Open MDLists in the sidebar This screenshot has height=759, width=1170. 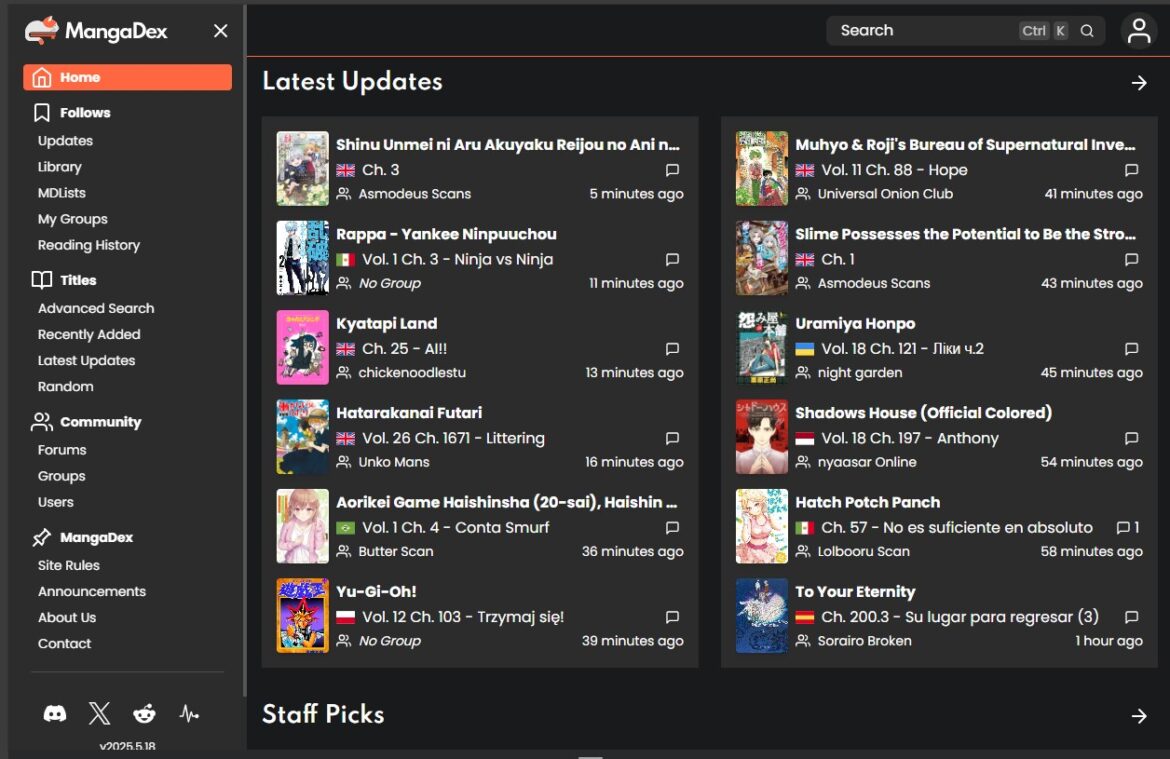coord(62,193)
